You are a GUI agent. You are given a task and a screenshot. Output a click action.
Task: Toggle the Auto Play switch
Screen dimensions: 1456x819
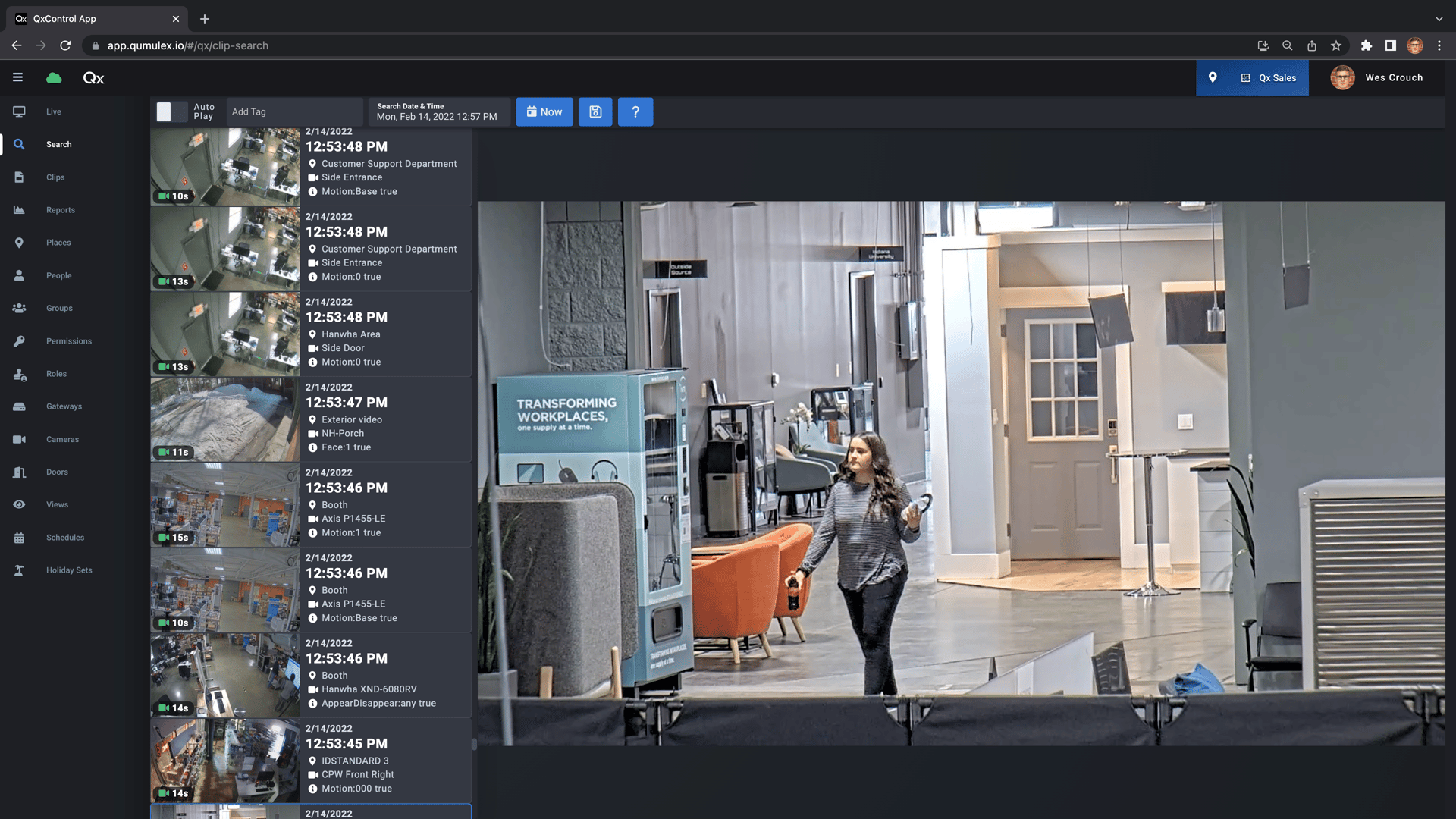(x=171, y=111)
